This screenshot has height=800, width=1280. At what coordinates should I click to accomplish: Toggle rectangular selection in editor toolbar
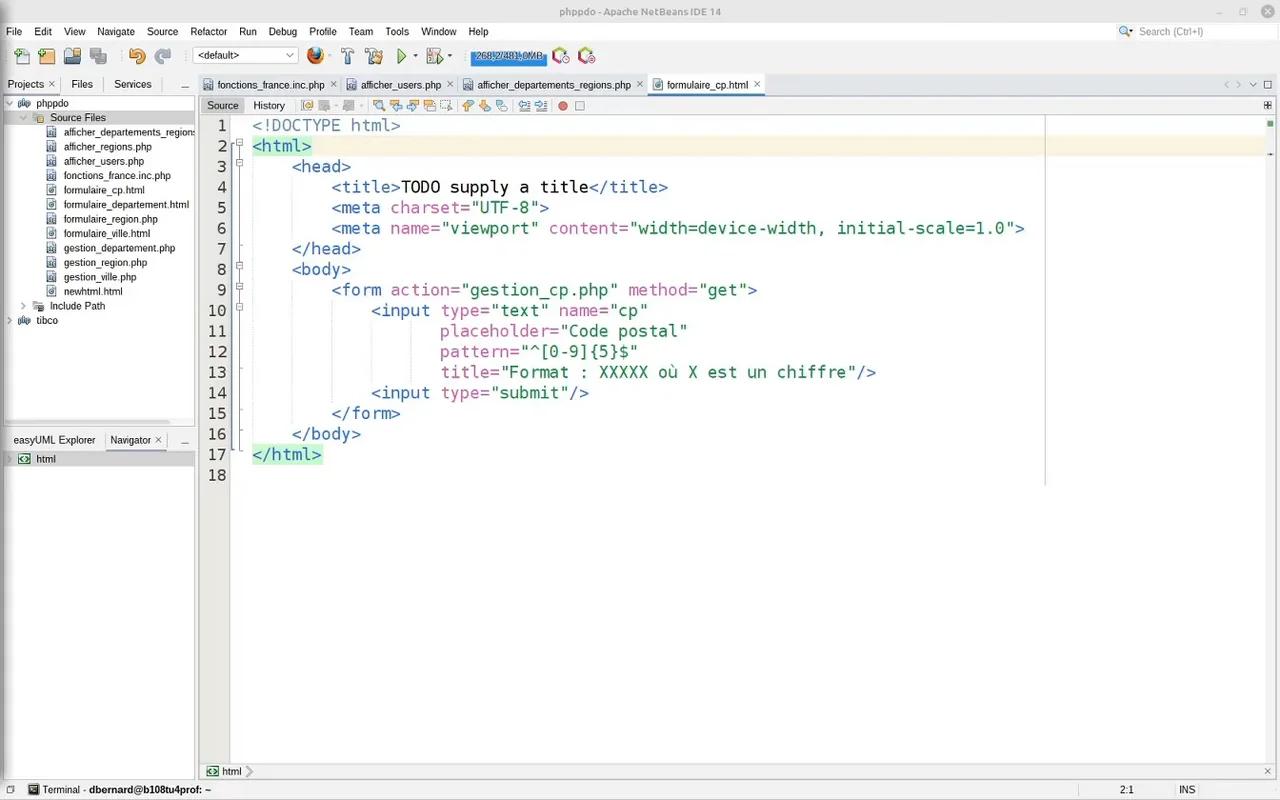point(445,106)
